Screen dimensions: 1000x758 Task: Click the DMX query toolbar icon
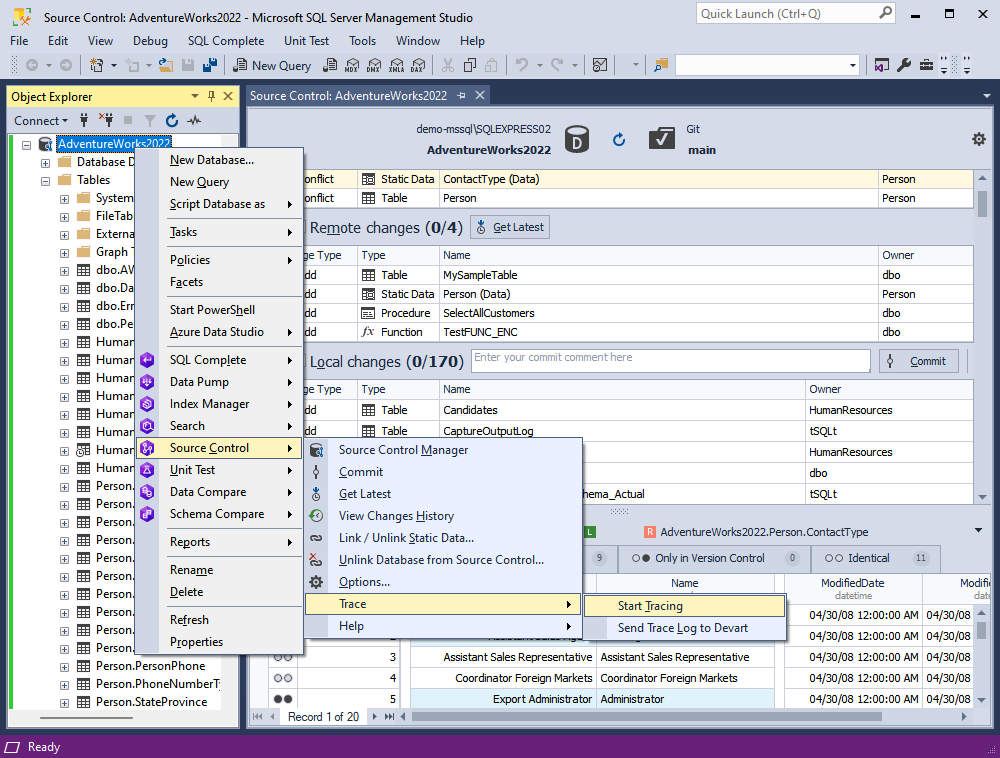click(374, 65)
